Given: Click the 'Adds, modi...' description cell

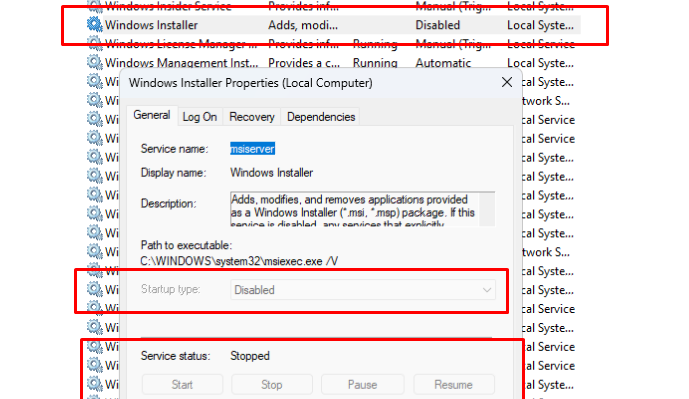Looking at the screenshot, I should [303, 25].
